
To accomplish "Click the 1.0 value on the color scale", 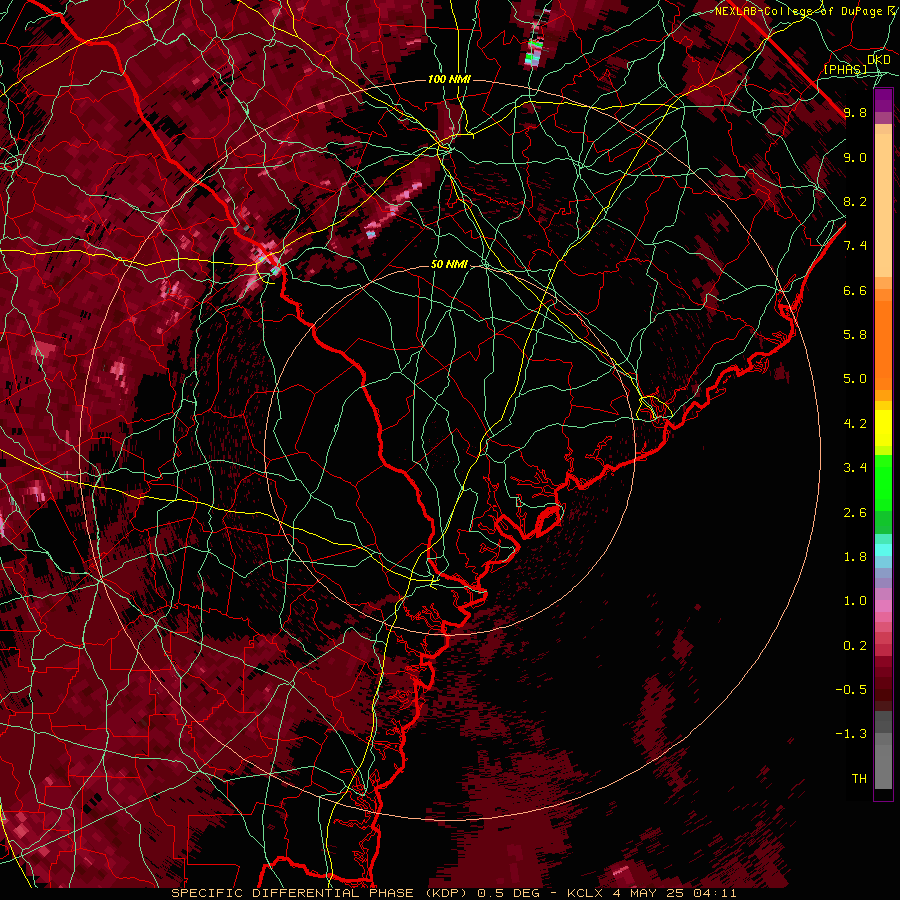I will 855,601.
